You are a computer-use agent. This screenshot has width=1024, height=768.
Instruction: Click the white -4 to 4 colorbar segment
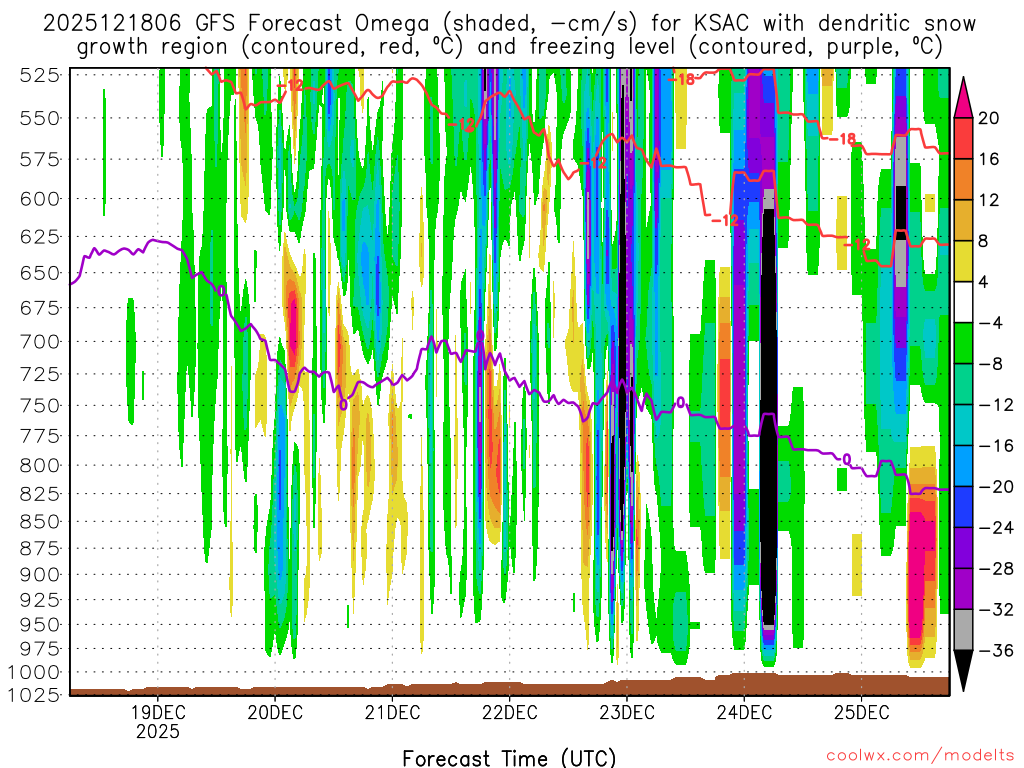(963, 302)
